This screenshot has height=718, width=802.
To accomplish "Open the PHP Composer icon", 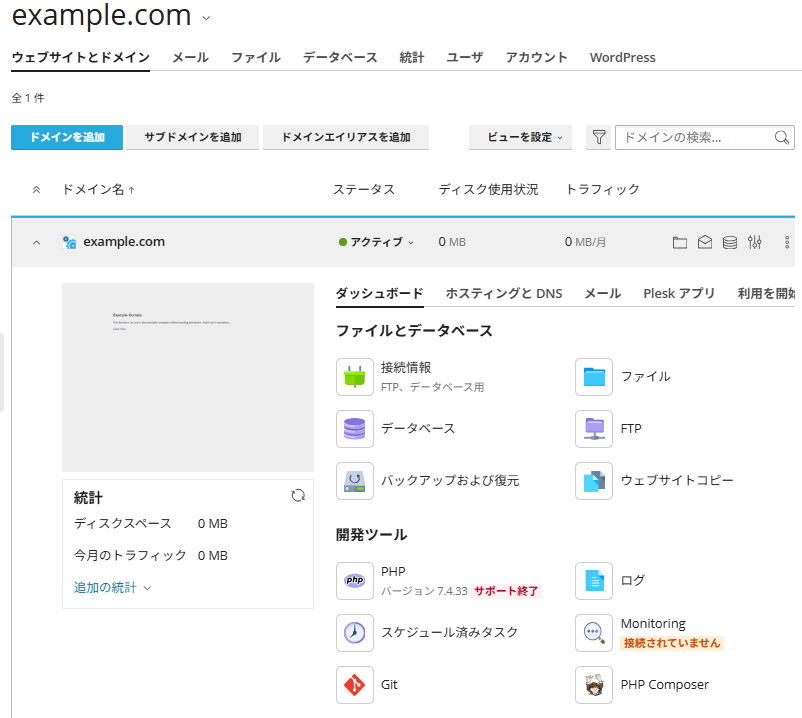I will click(x=594, y=685).
